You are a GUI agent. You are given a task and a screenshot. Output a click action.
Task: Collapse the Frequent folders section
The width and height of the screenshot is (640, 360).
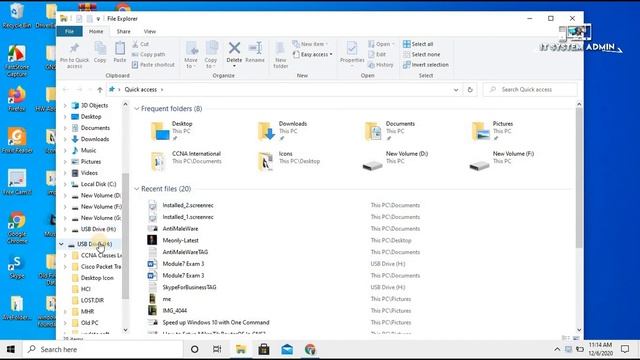pyautogui.click(x=137, y=109)
